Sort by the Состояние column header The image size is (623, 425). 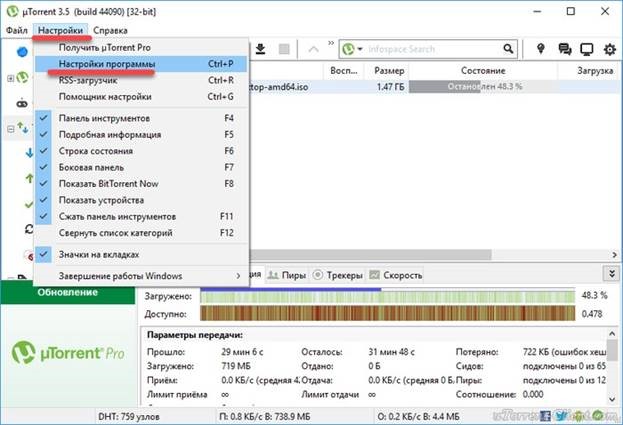[483, 71]
